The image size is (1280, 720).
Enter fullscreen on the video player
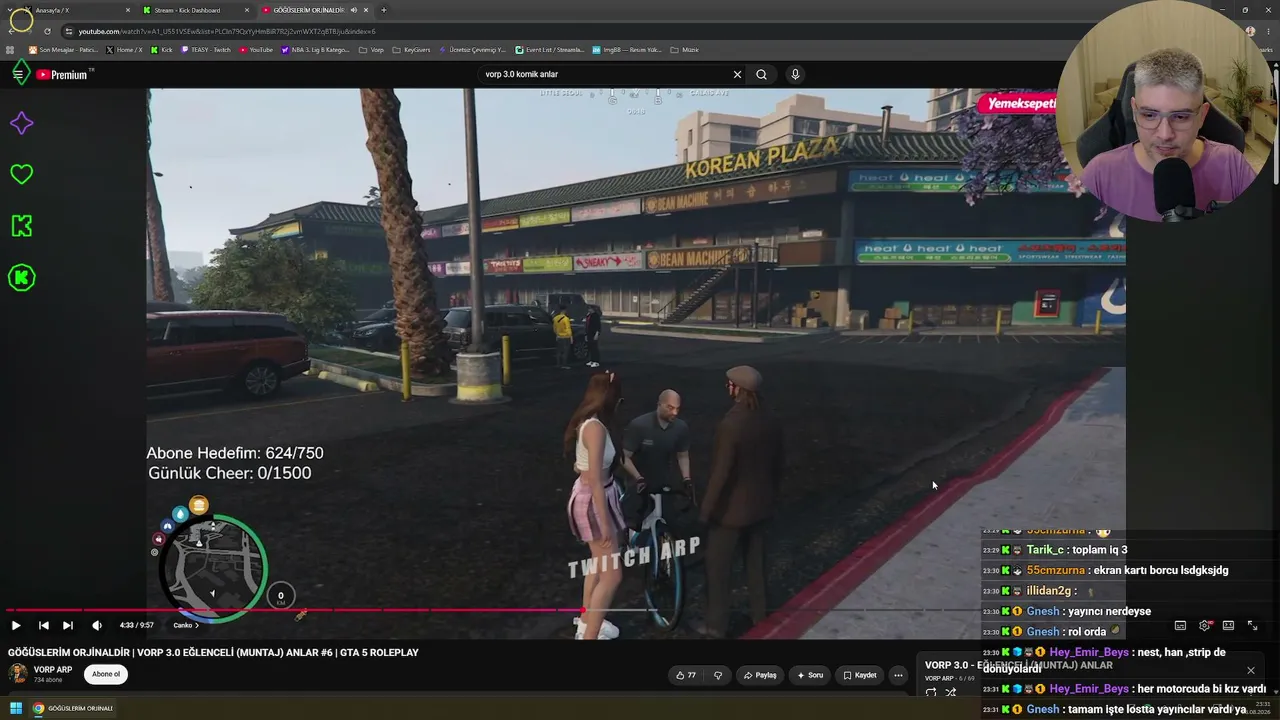tap(1252, 625)
